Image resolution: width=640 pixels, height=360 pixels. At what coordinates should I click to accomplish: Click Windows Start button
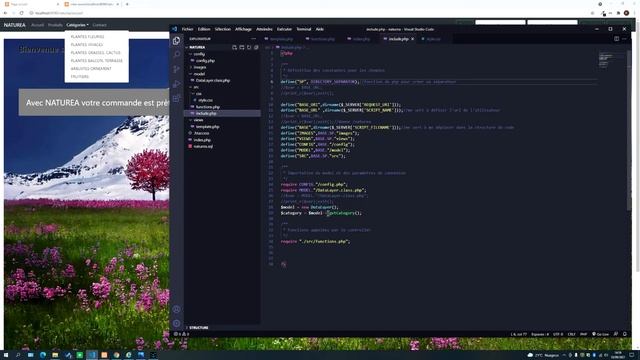click(6, 355)
